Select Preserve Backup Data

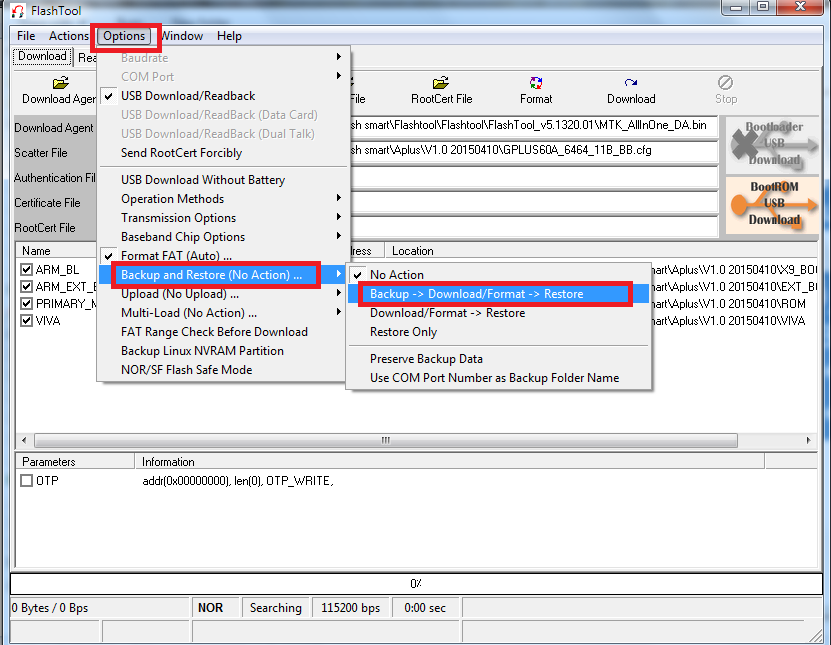pos(498,359)
